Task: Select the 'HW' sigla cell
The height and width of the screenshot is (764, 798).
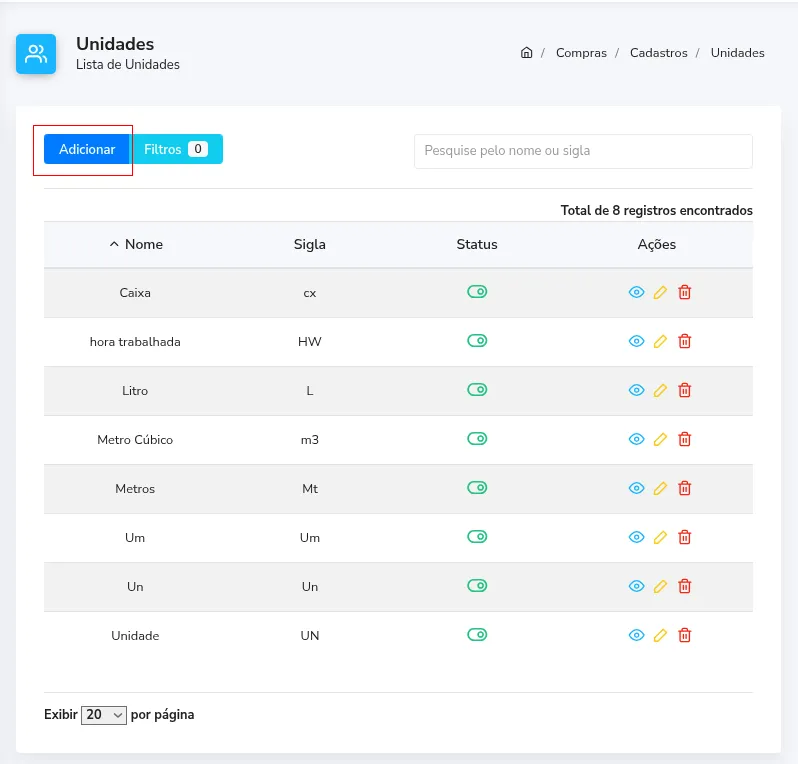Action: 309,342
